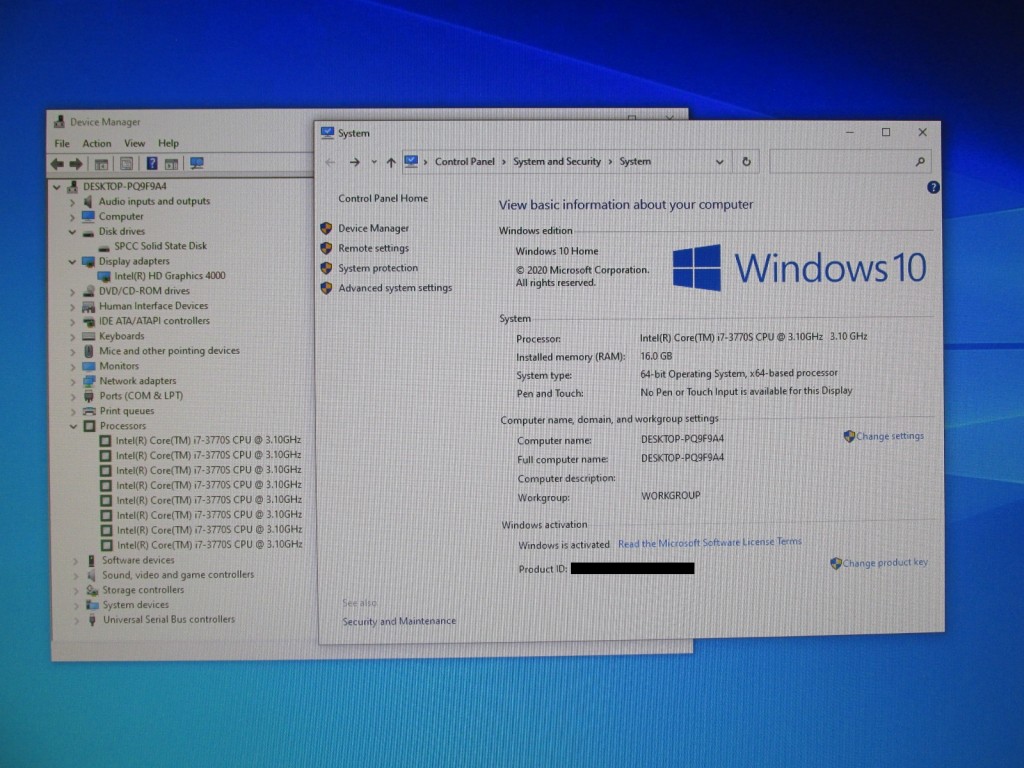
Task: Open Security and Maintenance link
Action: pos(399,621)
